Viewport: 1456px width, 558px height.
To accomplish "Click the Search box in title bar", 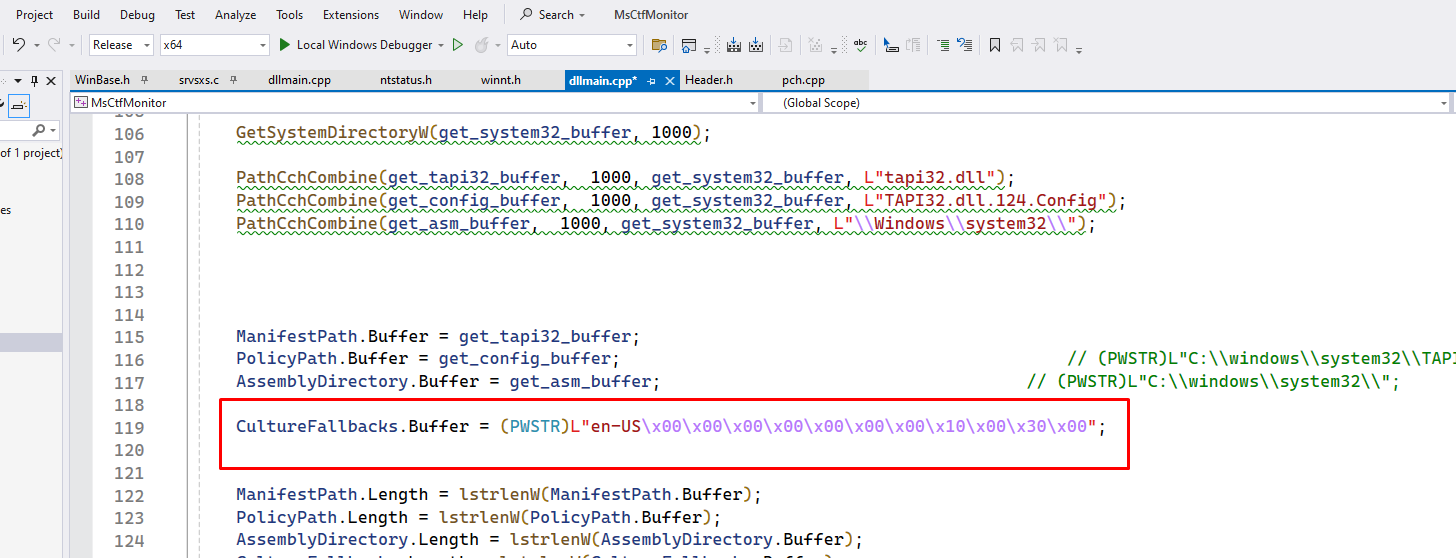I will (553, 15).
